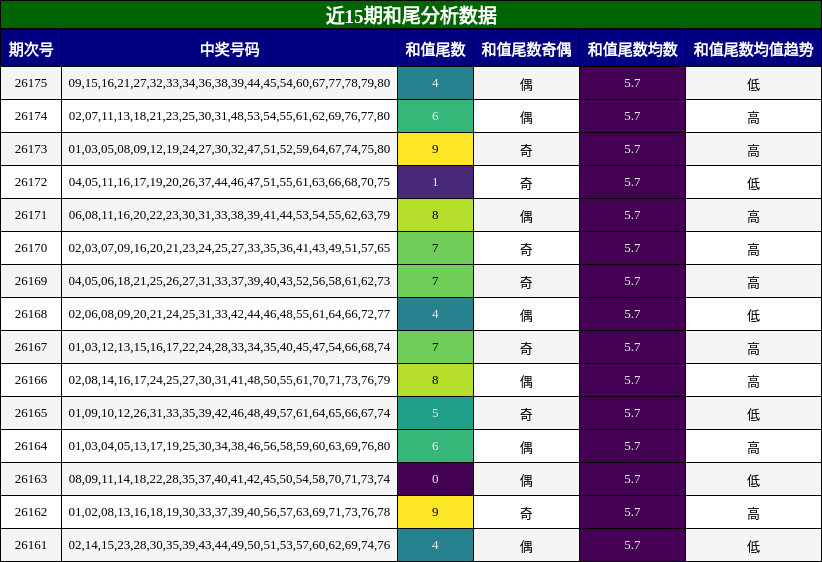Click winning numbers starting 01,02,08,13

coord(230,513)
